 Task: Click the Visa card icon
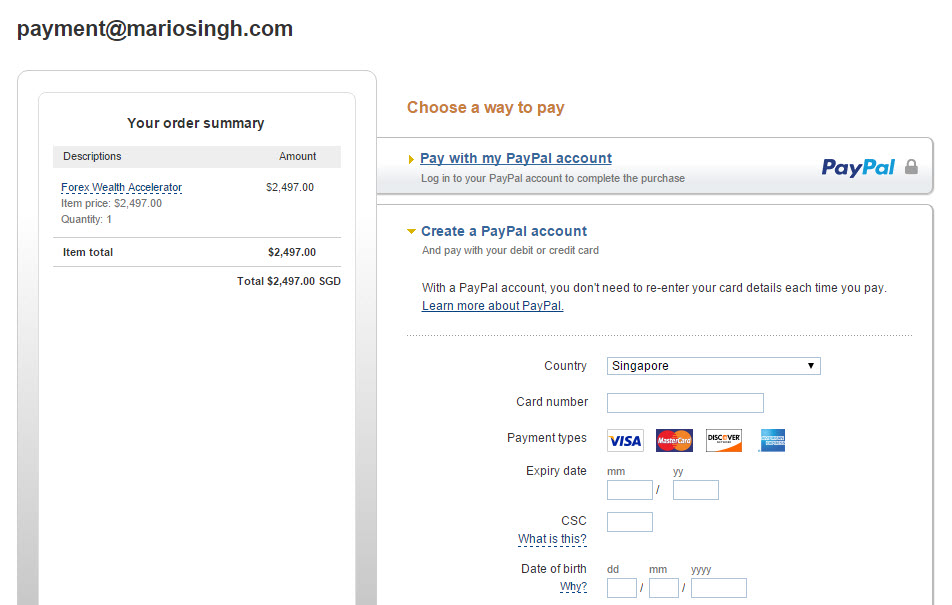[x=625, y=440]
